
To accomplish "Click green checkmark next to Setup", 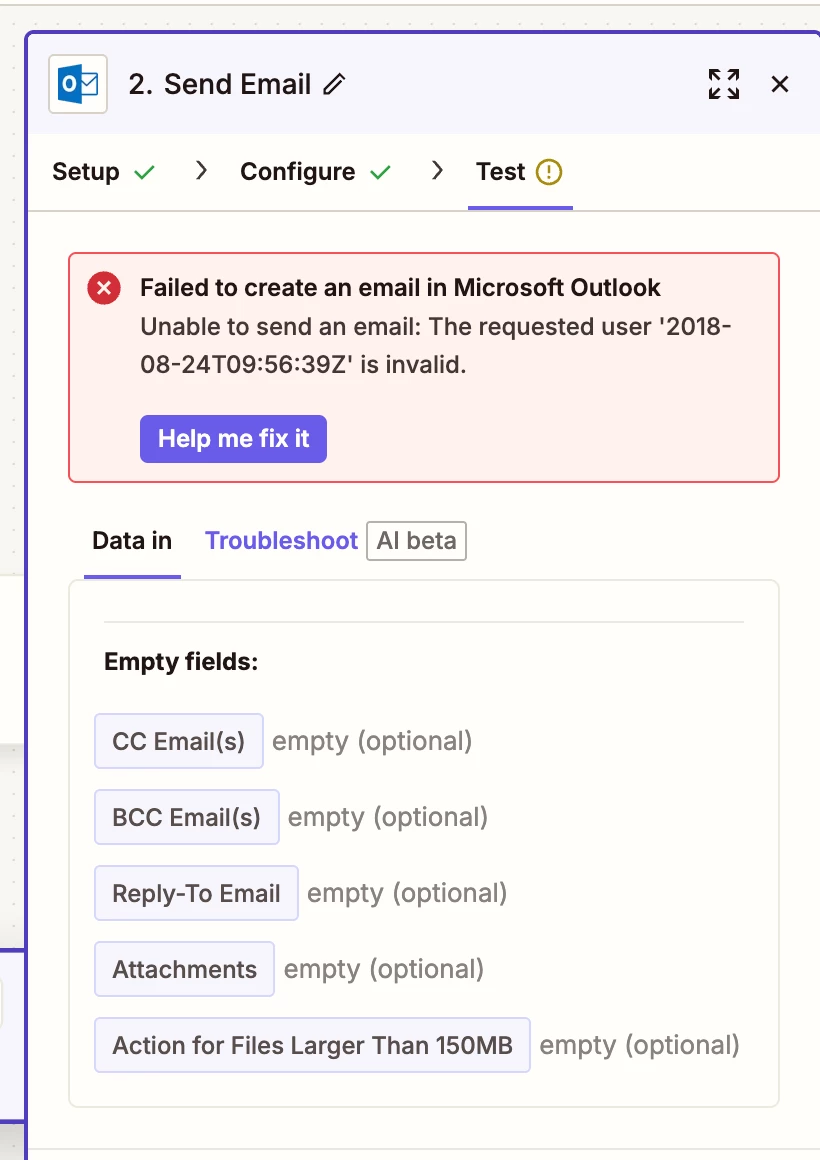I will (144, 172).
